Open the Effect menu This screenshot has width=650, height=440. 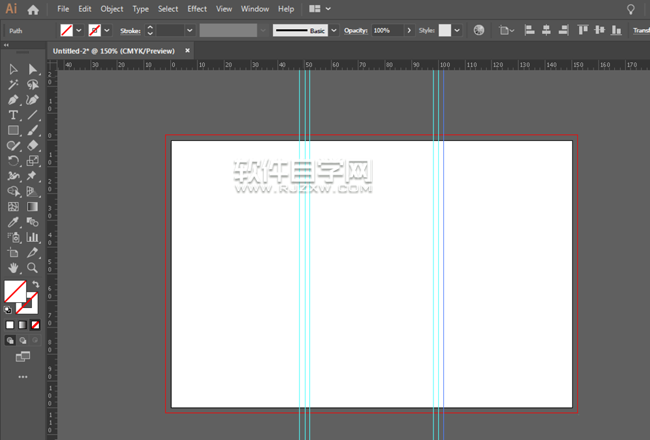(197, 9)
